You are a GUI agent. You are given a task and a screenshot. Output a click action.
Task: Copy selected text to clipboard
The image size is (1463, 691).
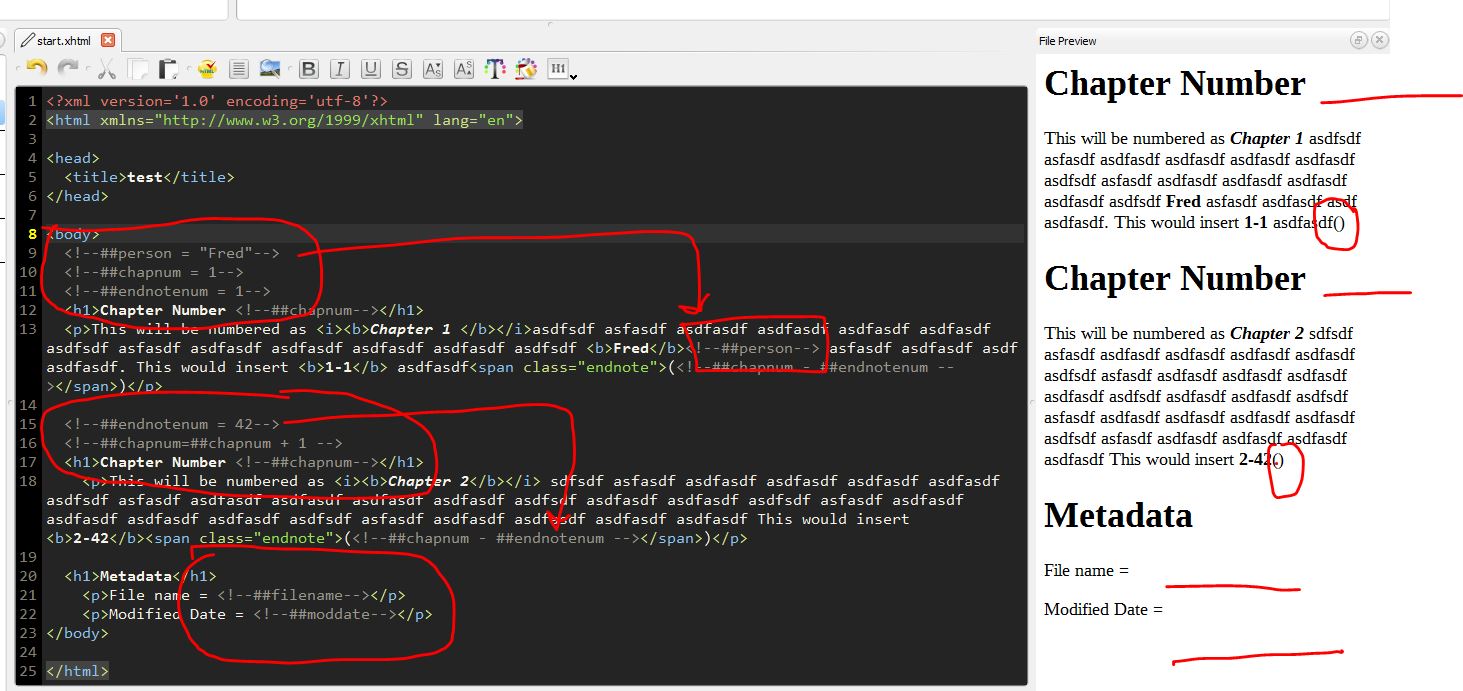click(138, 69)
